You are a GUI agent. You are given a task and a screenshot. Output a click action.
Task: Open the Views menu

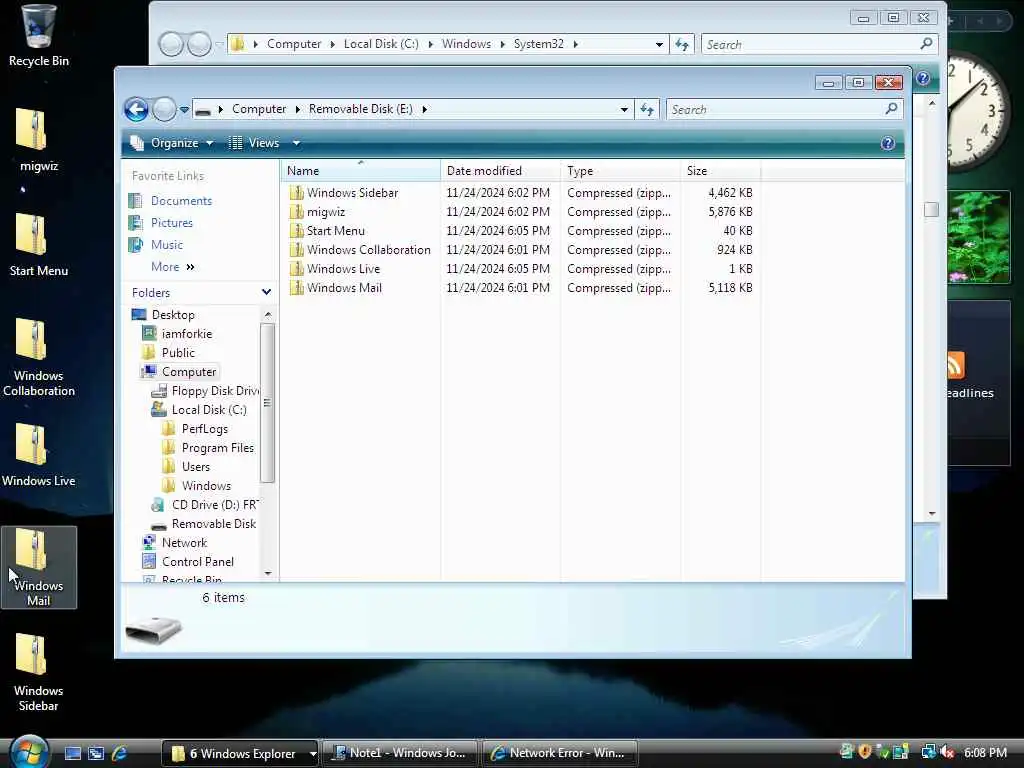(255, 143)
